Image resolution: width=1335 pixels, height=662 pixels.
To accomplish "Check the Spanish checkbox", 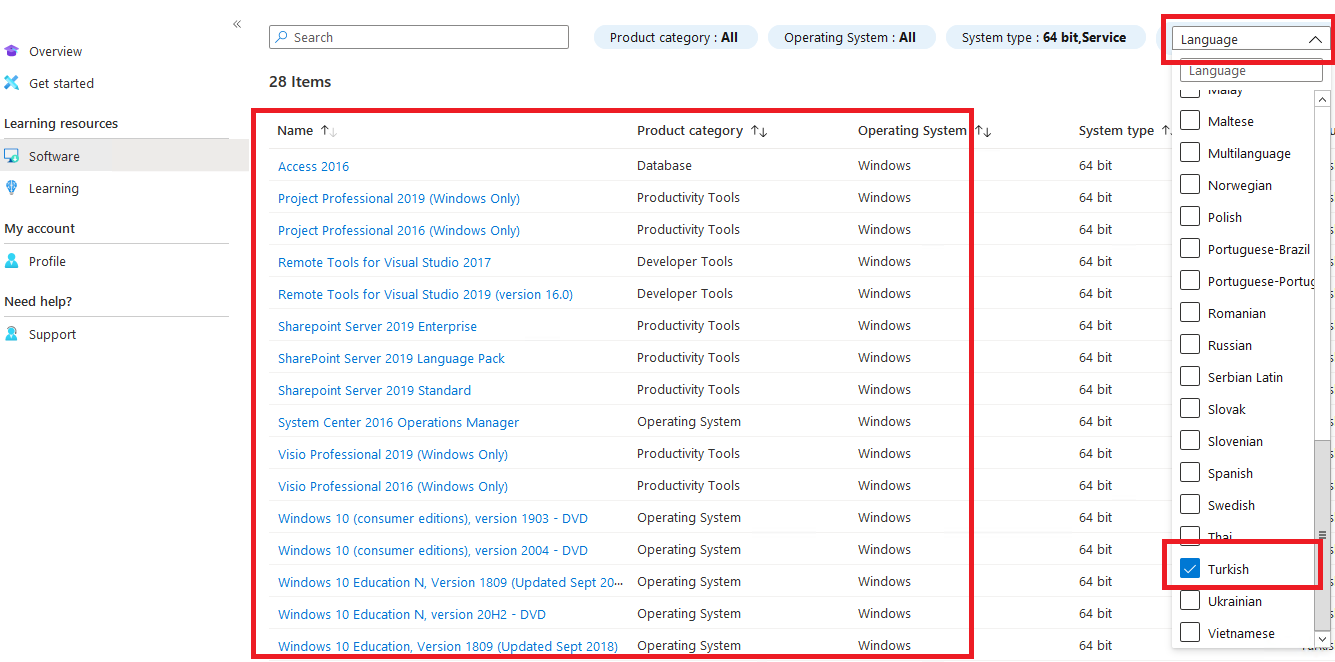I will click(1190, 473).
